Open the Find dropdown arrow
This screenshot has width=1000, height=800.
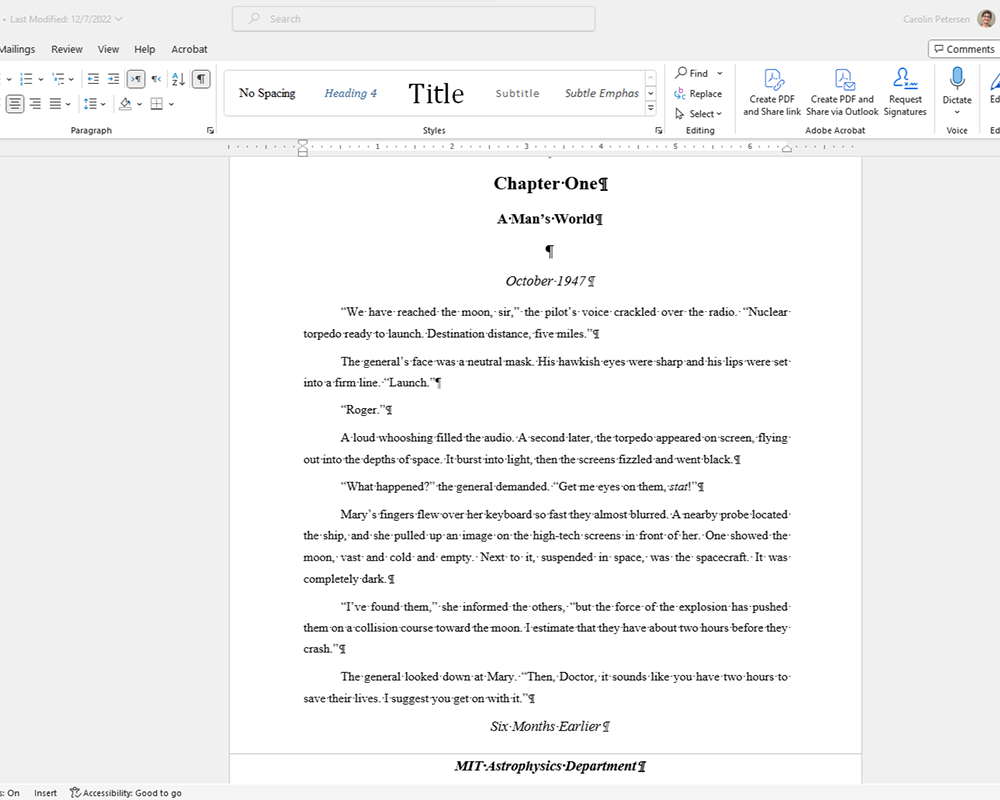coord(720,73)
